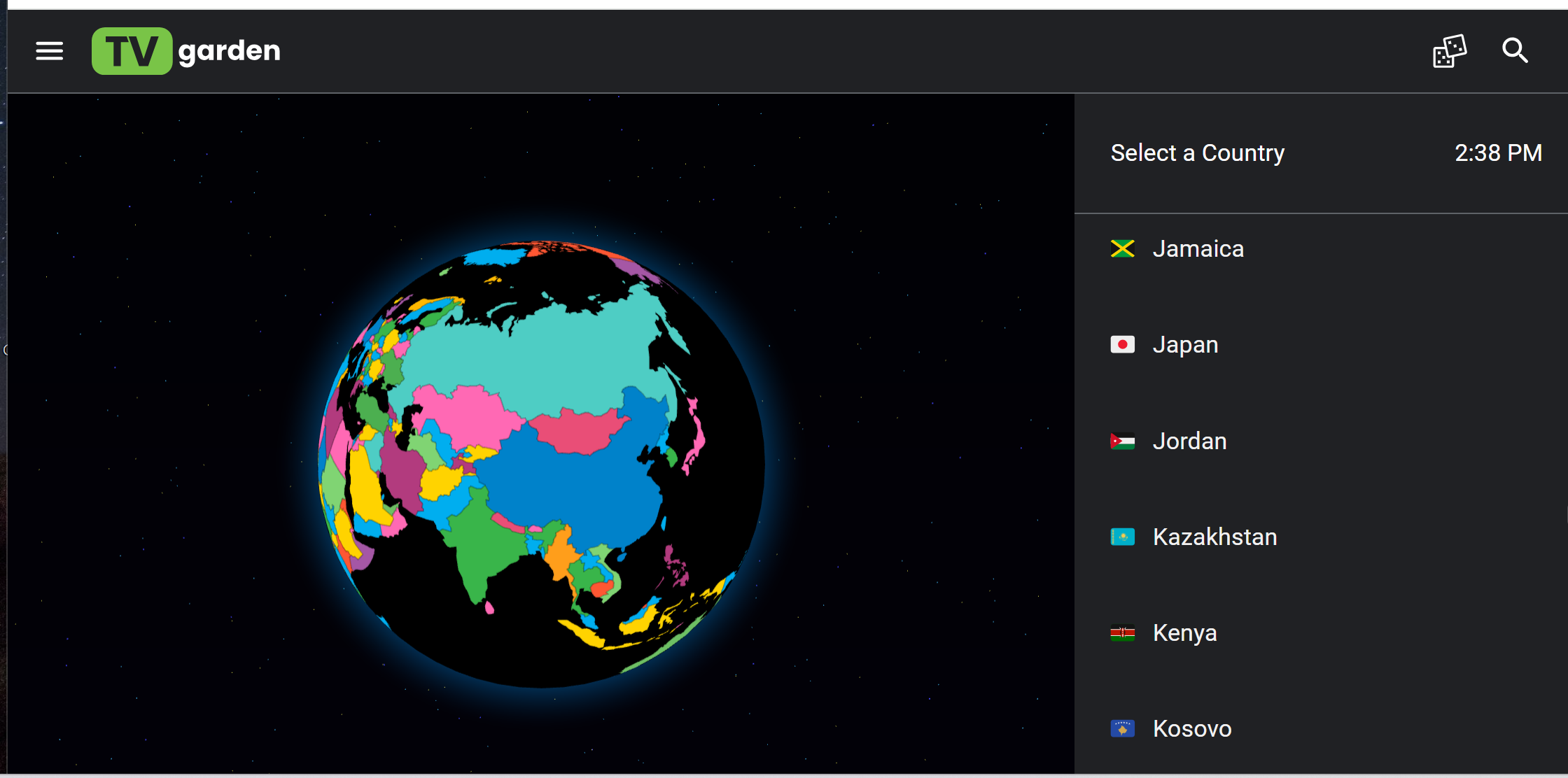This screenshot has width=1568, height=778.
Task: Click the Kosovo flag icon
Action: pyautogui.click(x=1122, y=729)
